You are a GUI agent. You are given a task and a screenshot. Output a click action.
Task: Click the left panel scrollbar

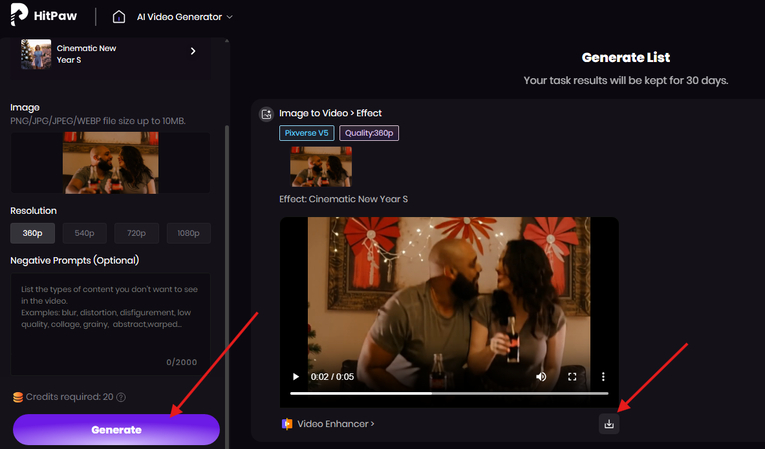tap(226, 288)
